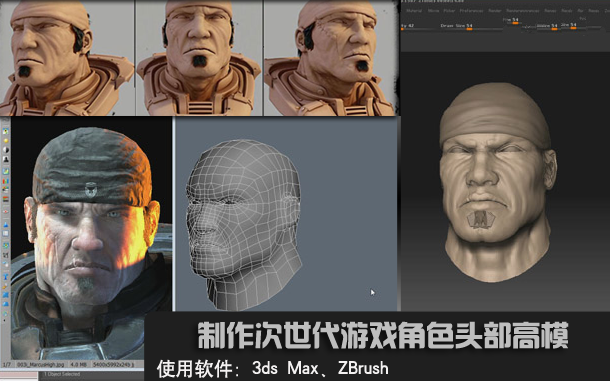Viewport: 611px width, 381px height.
Task: Select the front-facing clay bust render
Action: pyautogui.click(x=199, y=58)
